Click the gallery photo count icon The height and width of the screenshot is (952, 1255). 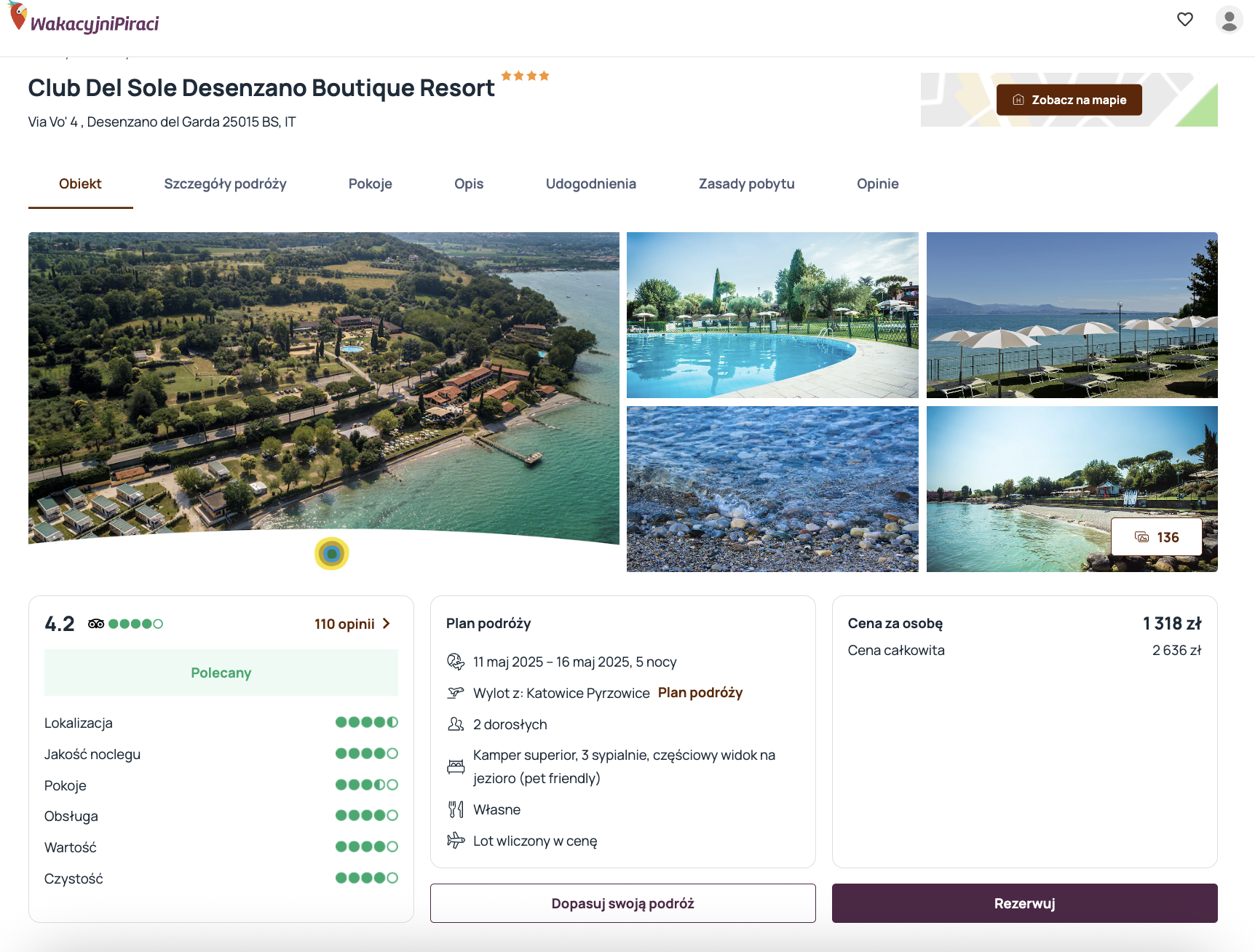point(1141,537)
